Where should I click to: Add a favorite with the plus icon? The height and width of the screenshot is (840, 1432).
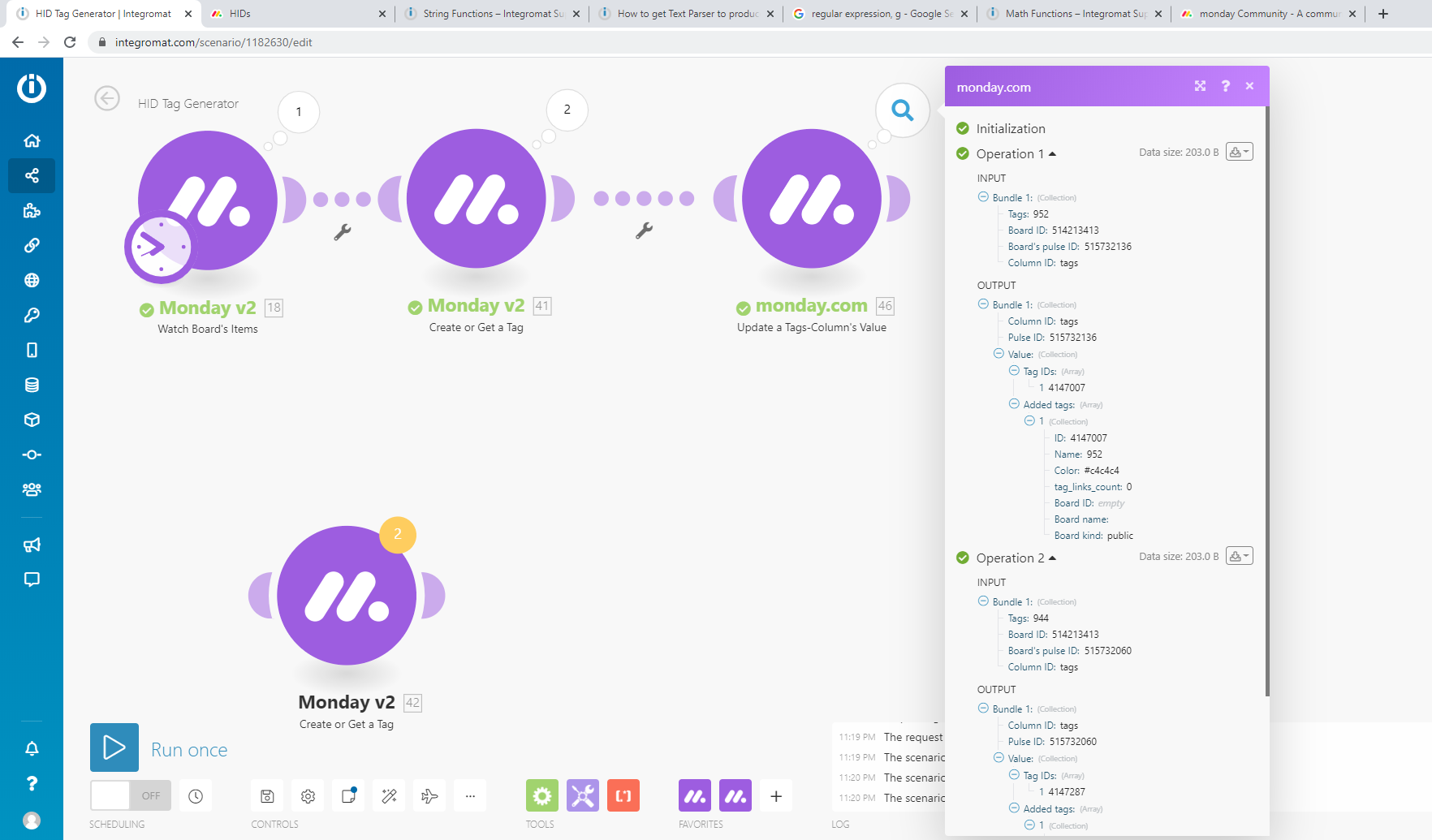(776, 796)
